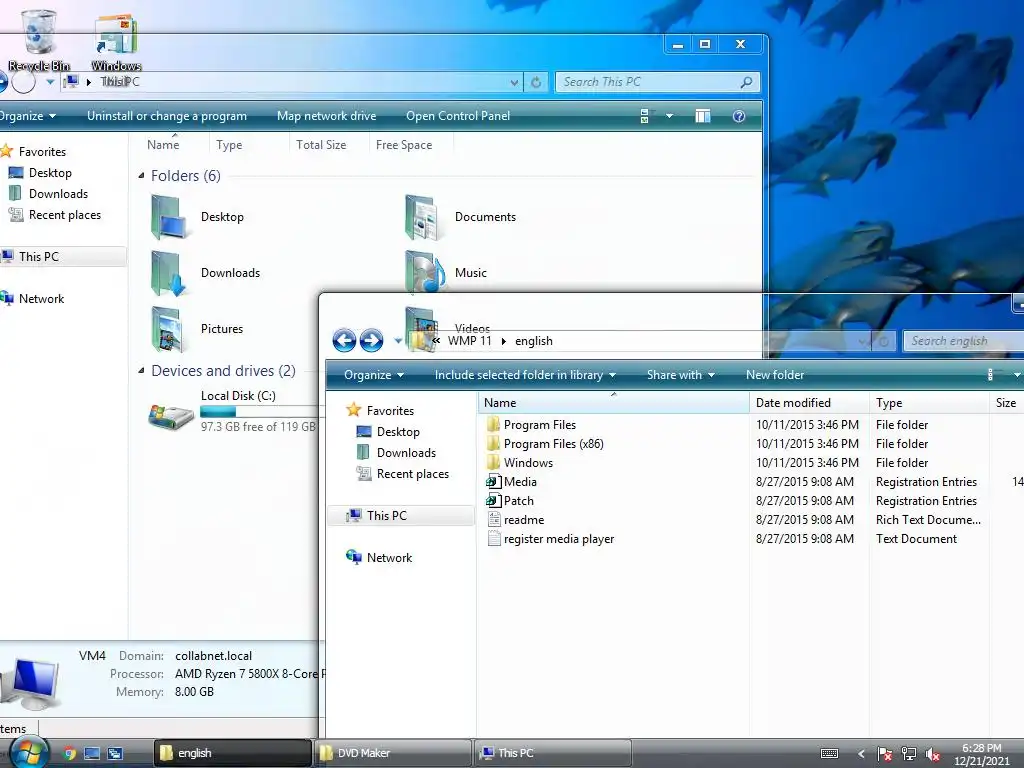Click the Local Disk (C:) usage bar
The height and width of the screenshot is (768, 1024).
click(261, 411)
